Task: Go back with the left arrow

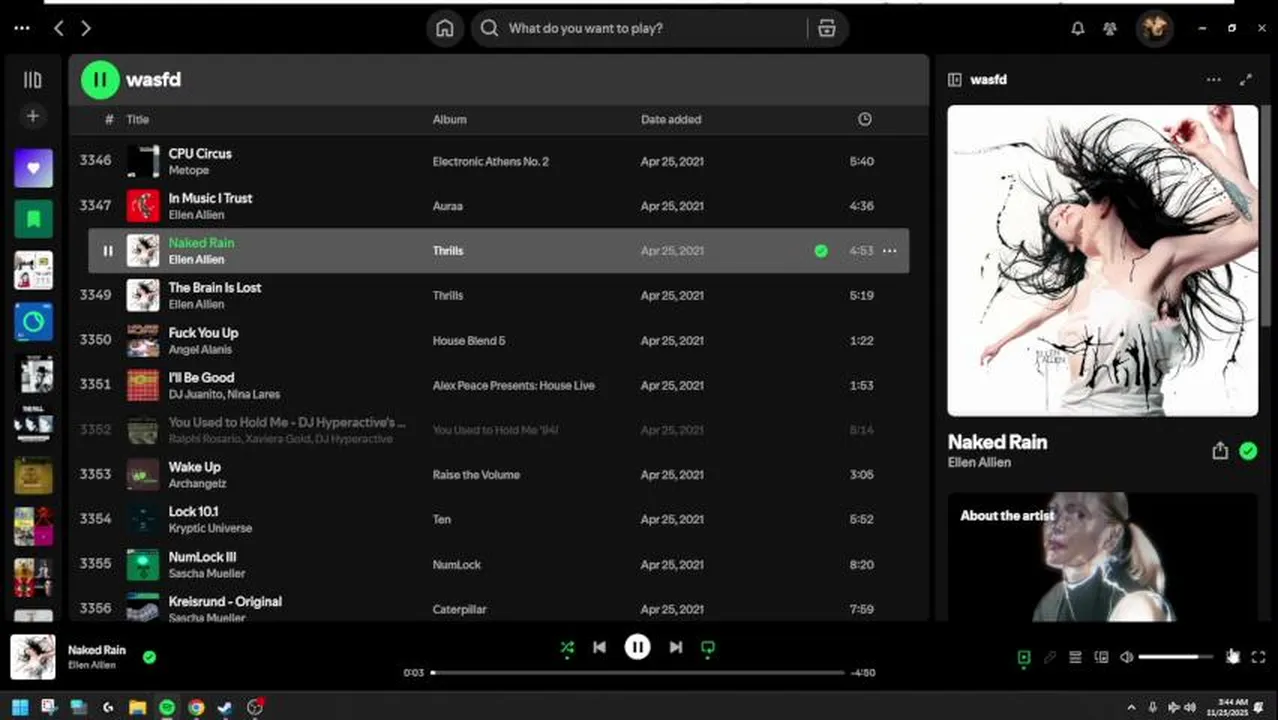Action: pos(59,29)
